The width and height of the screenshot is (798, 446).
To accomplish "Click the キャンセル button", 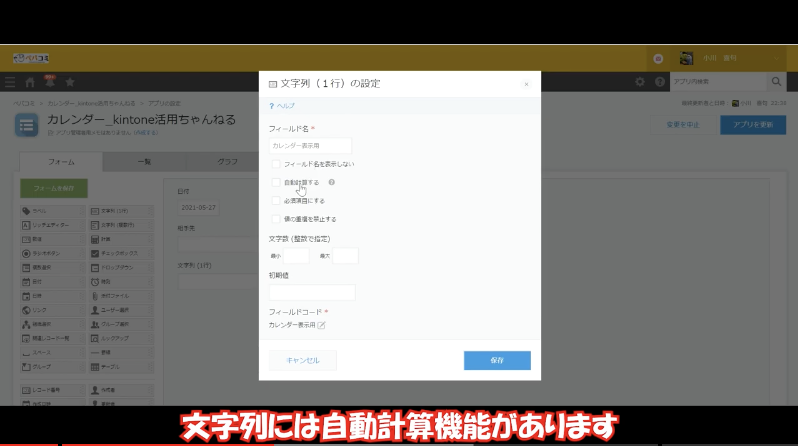I will (x=303, y=360).
